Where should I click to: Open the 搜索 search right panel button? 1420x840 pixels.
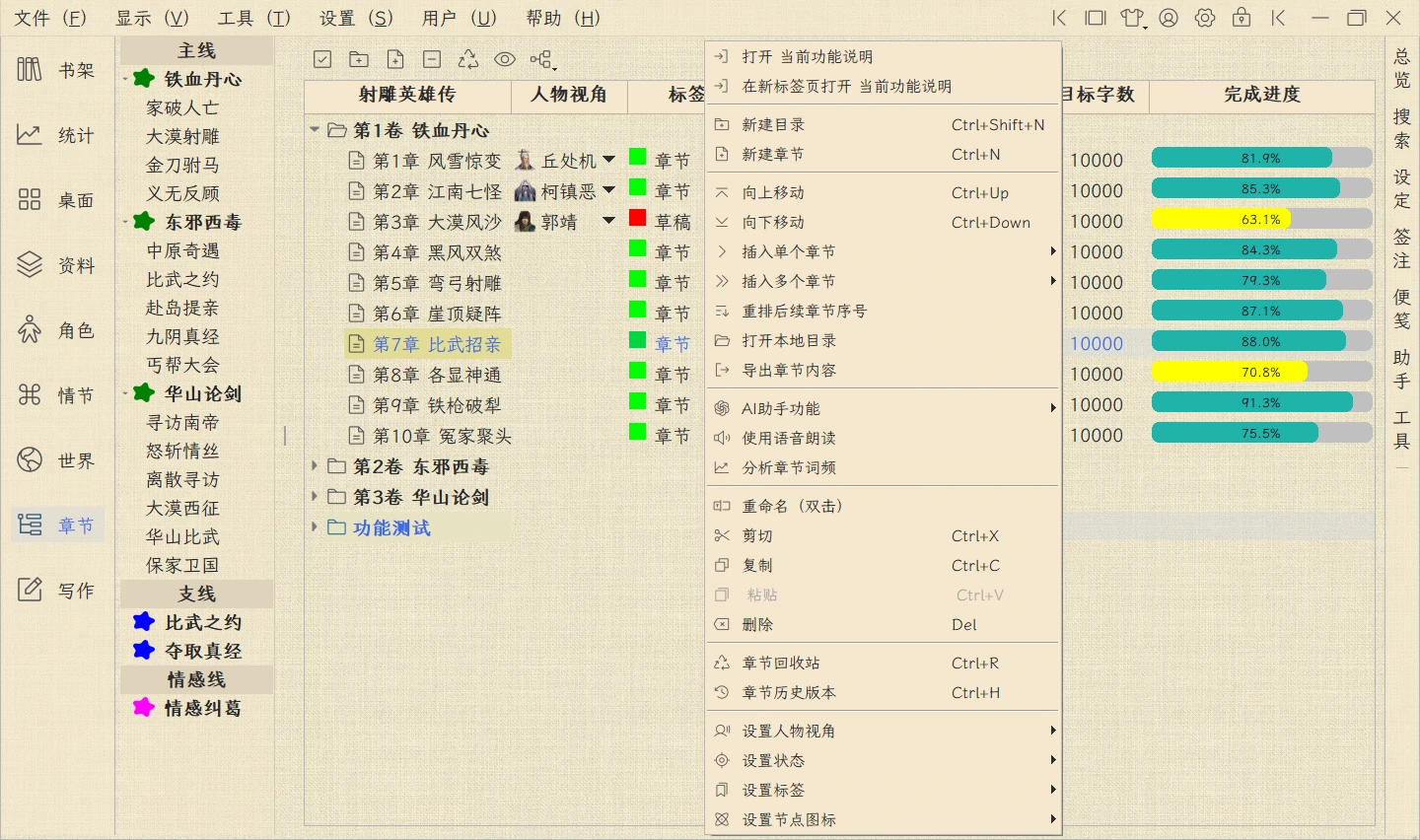click(x=1401, y=128)
